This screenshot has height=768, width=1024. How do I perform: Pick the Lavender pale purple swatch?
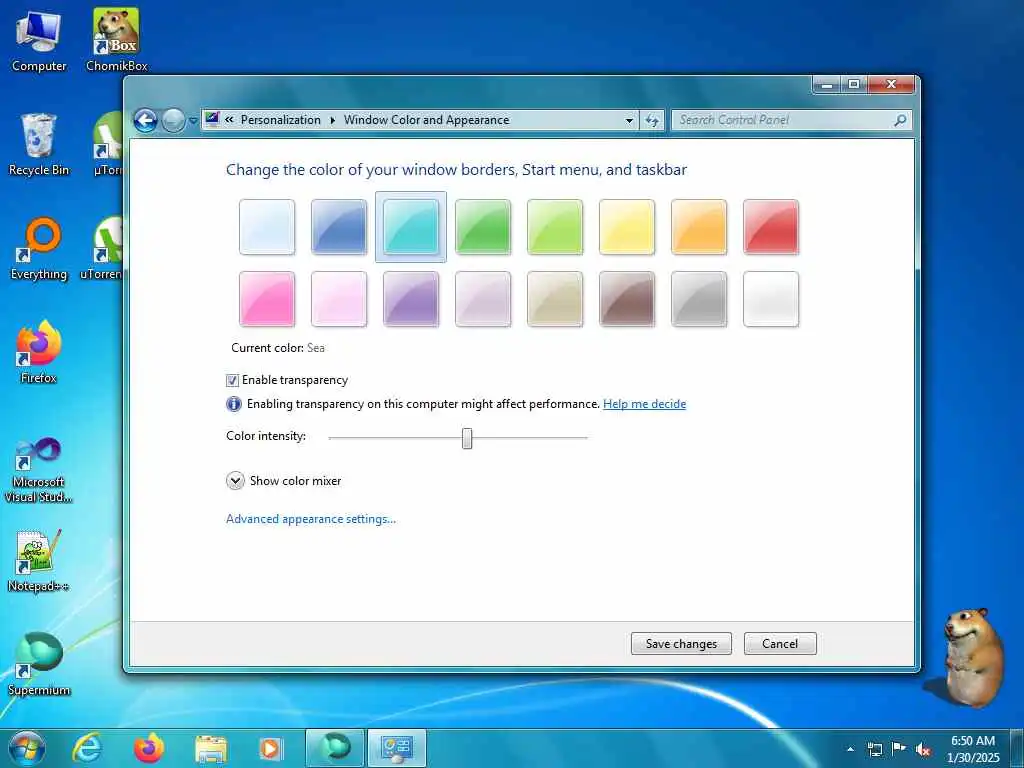click(483, 299)
